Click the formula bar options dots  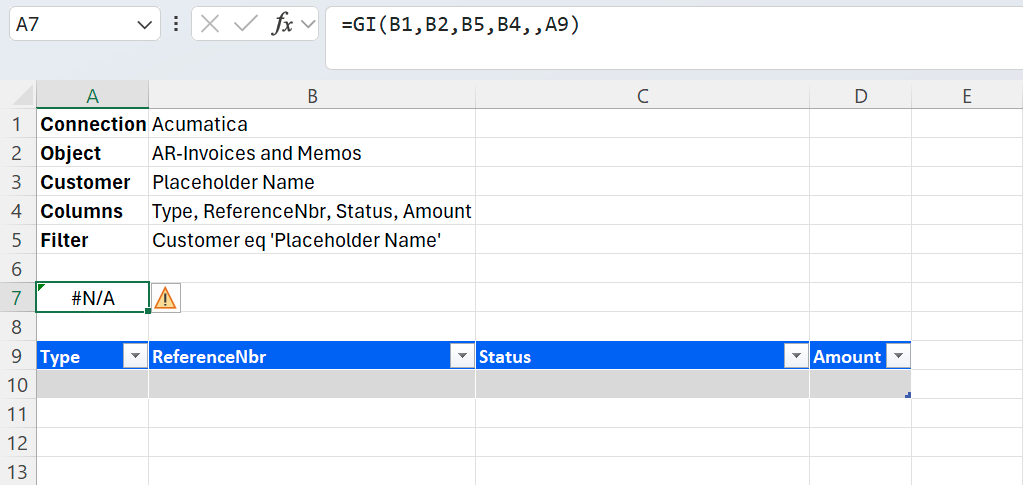coord(176,25)
